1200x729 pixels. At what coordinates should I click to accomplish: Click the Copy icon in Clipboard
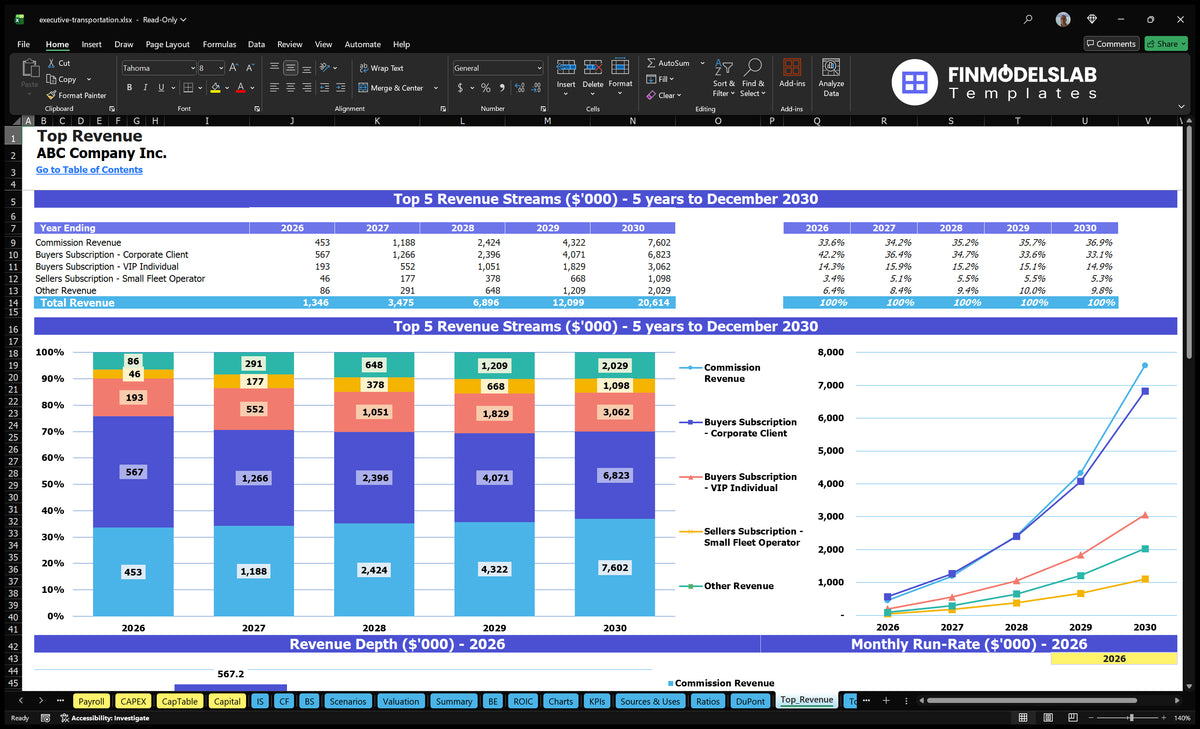51,79
